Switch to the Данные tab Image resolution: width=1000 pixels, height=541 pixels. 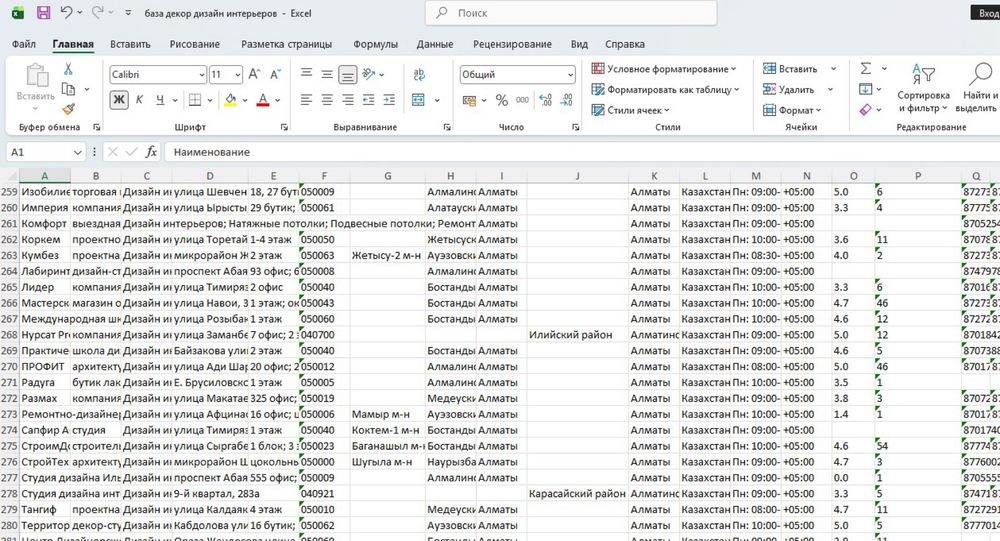(435, 44)
